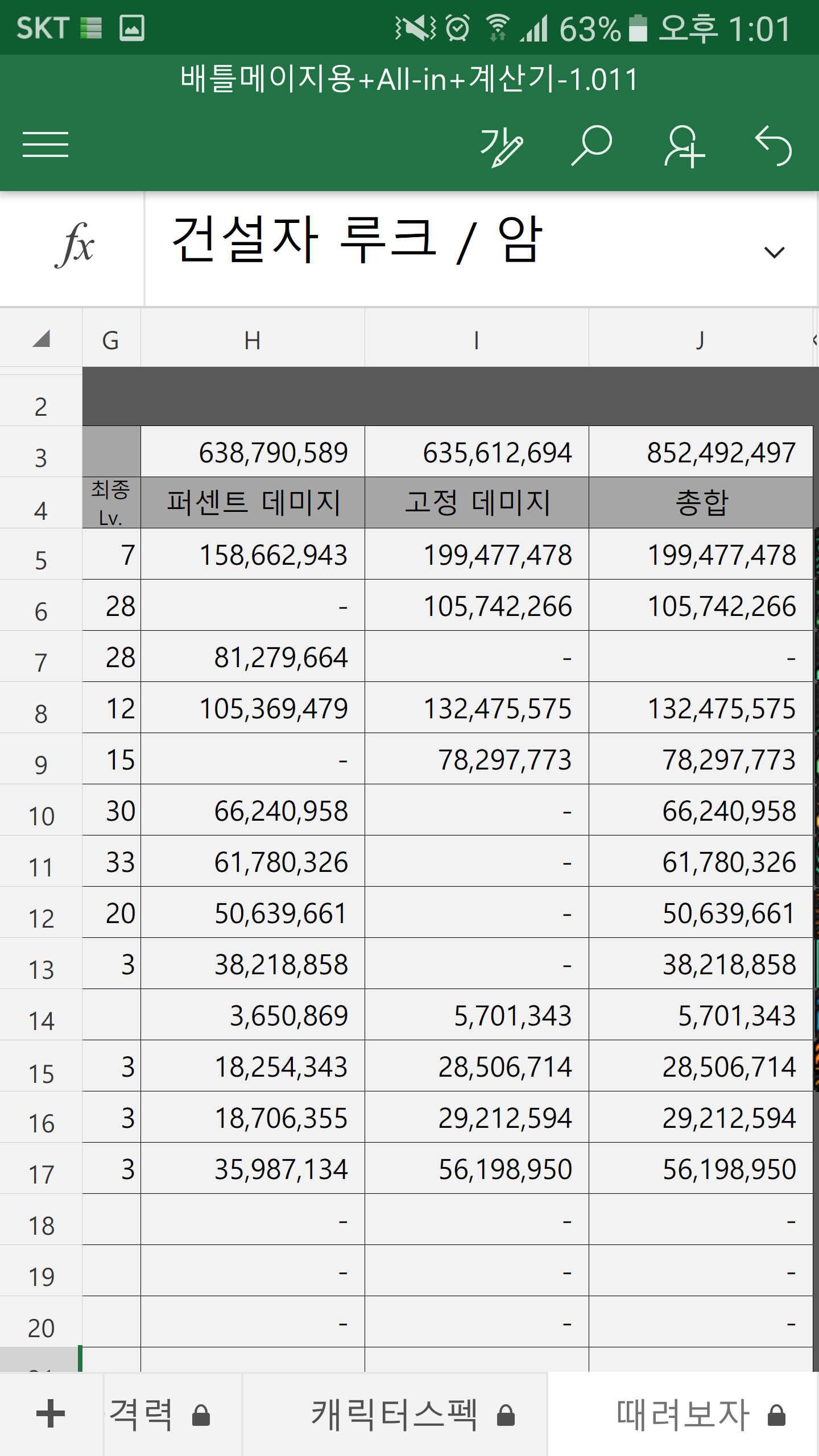
Task: Select column H header
Action: tap(252, 340)
